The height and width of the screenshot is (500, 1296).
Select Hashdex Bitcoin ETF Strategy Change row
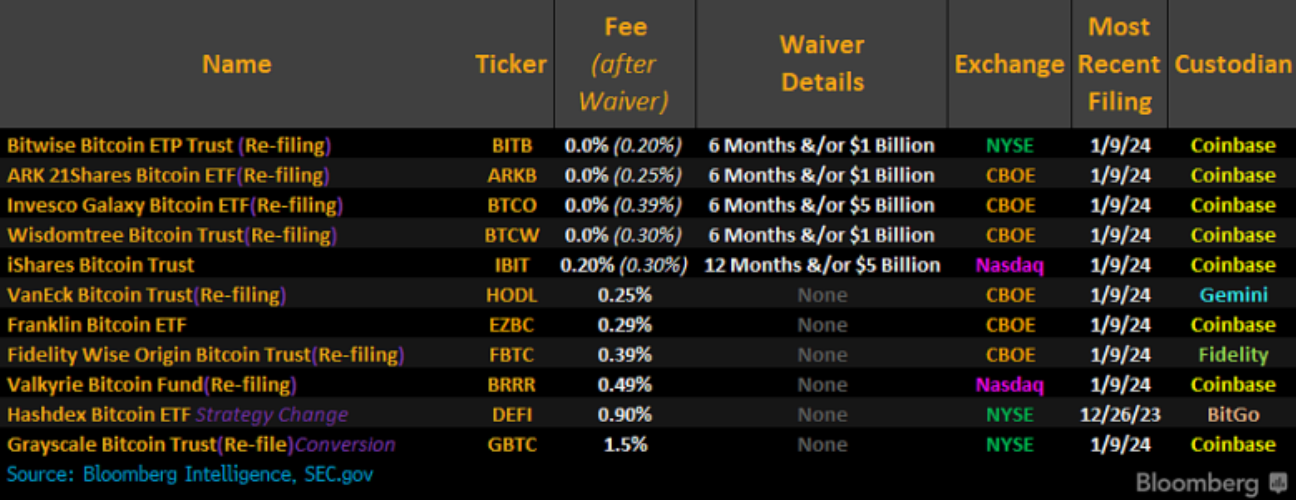(648, 415)
